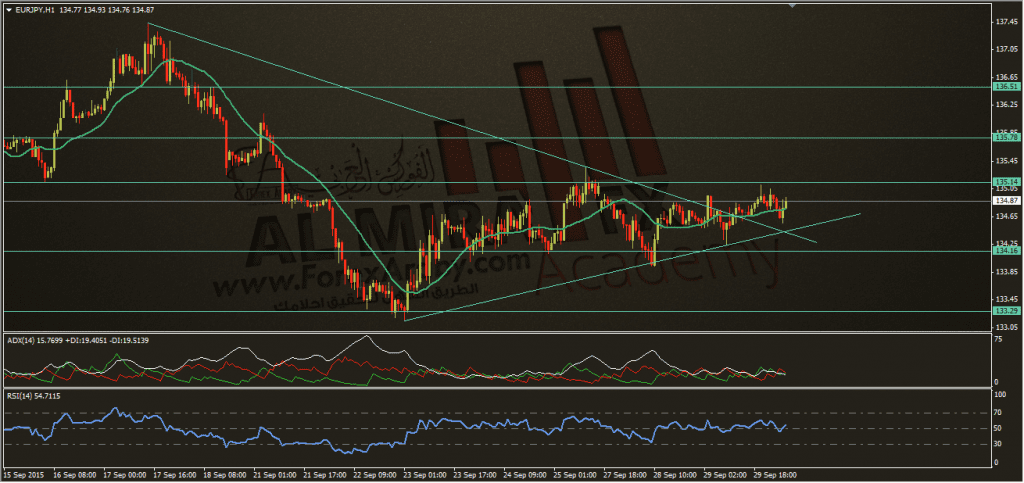Select the 135.45 price scale value
Screen dimensions: 1024x483
(1006, 161)
